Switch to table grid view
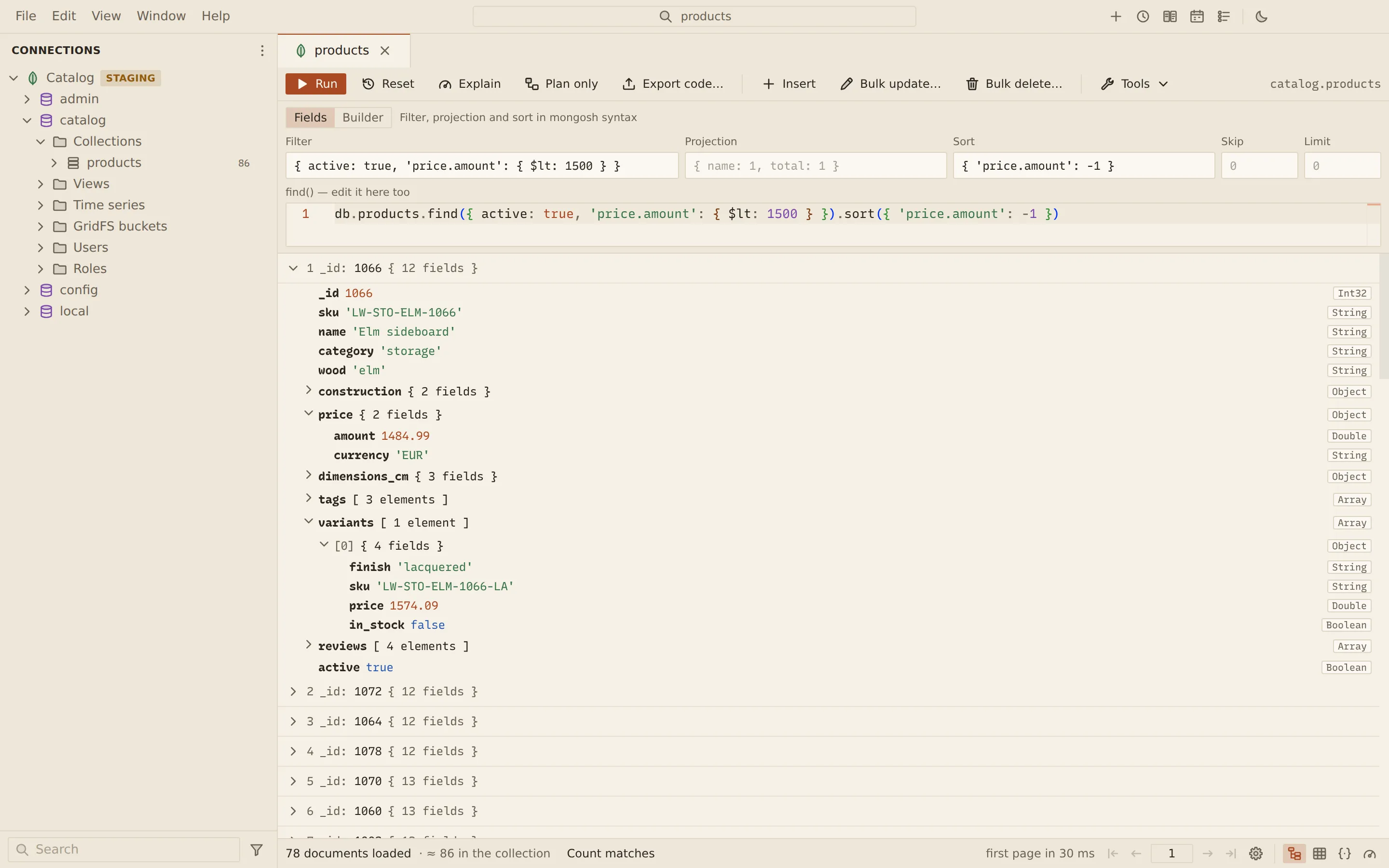The height and width of the screenshot is (868, 1389). pos(1320,854)
